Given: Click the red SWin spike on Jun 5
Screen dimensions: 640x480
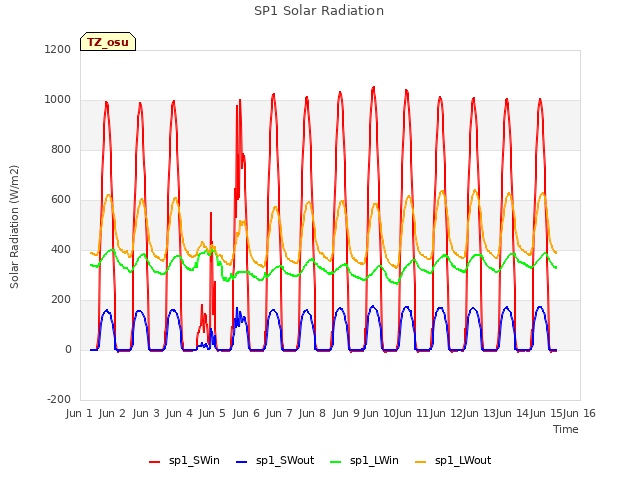Looking at the screenshot, I should (x=211, y=213).
